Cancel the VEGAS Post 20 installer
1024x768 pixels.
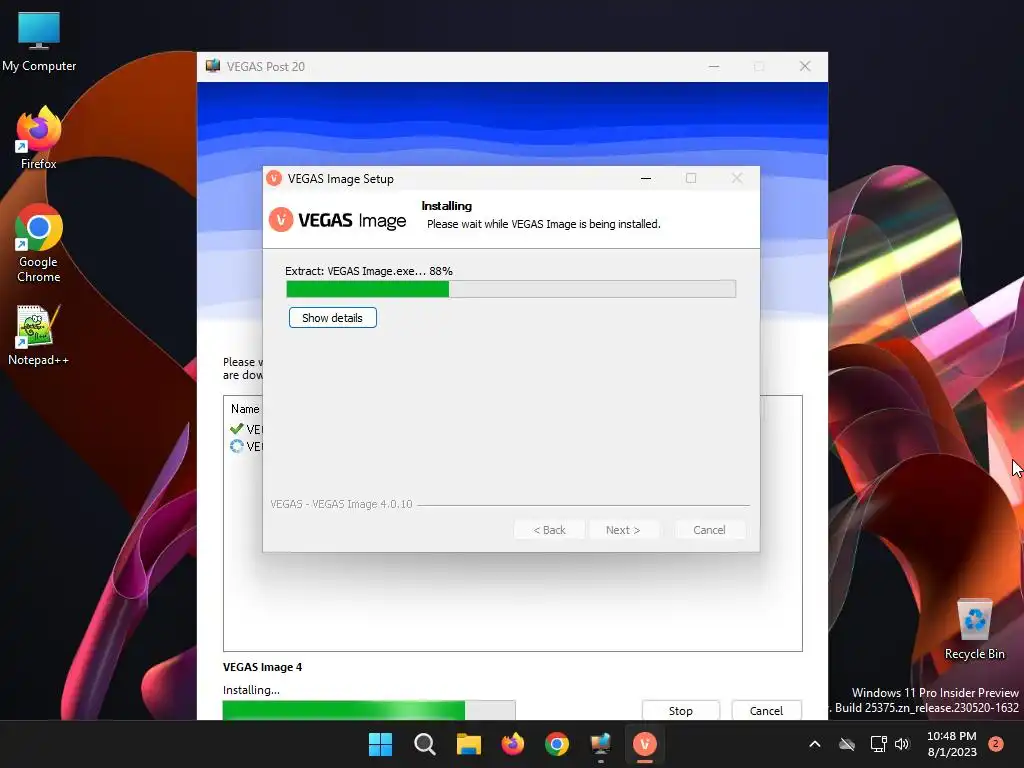766,711
